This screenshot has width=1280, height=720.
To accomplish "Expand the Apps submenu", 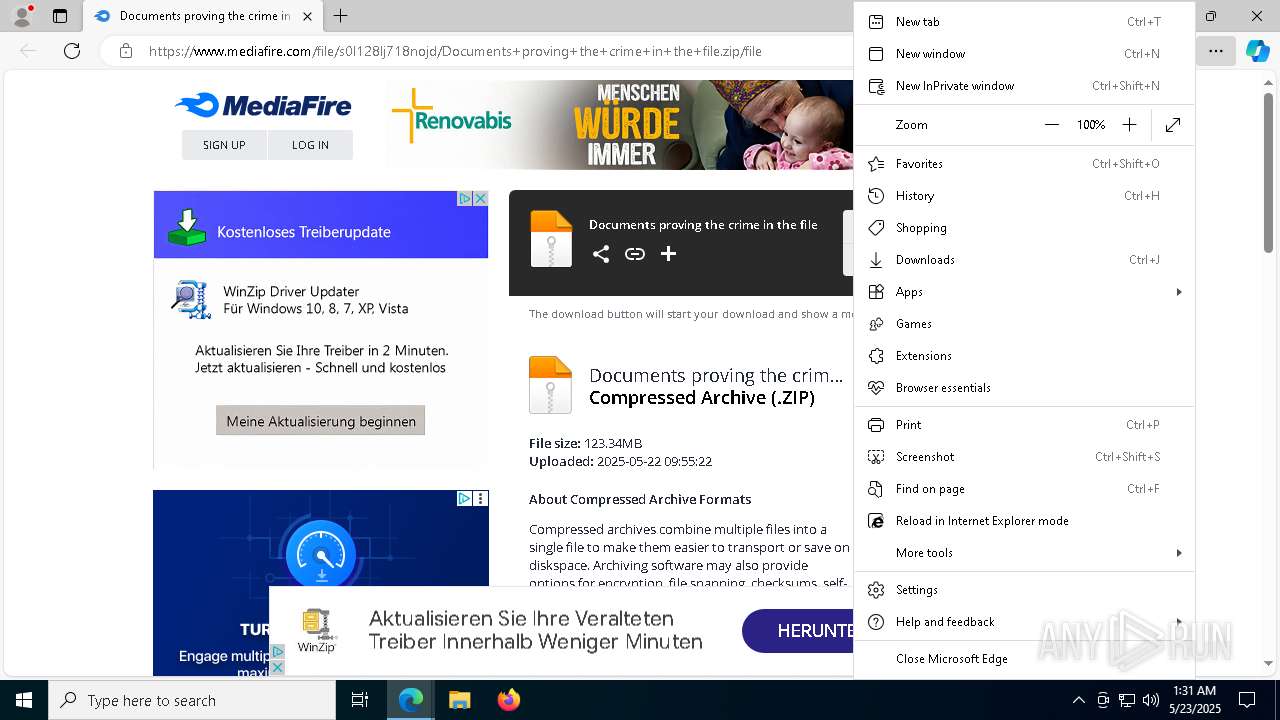I will coord(1024,291).
